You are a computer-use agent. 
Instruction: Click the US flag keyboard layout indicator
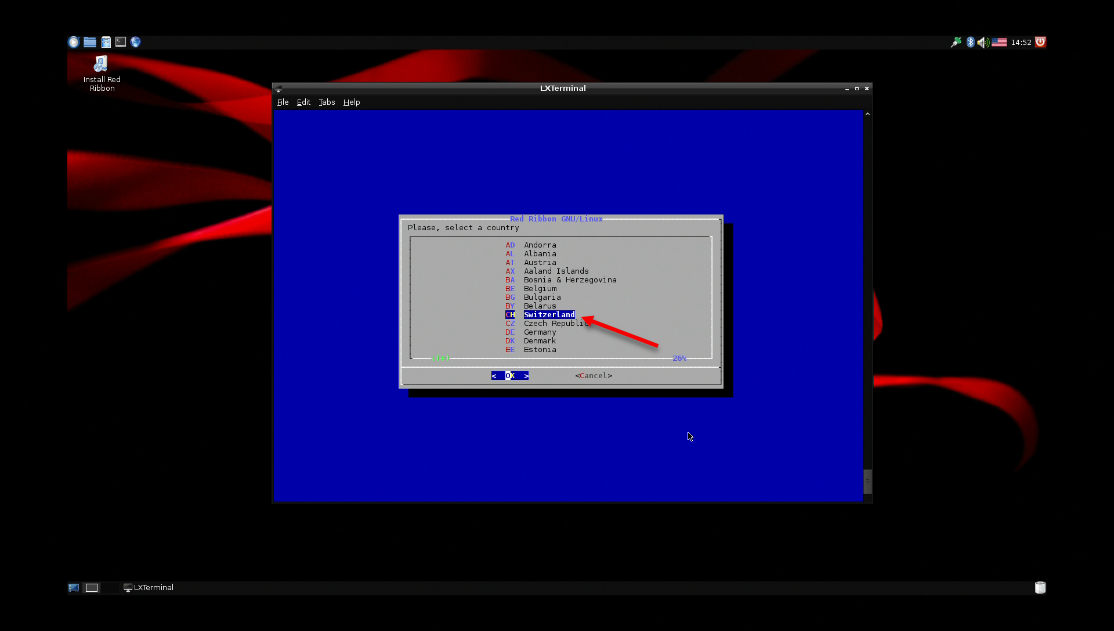pyautogui.click(x=999, y=42)
